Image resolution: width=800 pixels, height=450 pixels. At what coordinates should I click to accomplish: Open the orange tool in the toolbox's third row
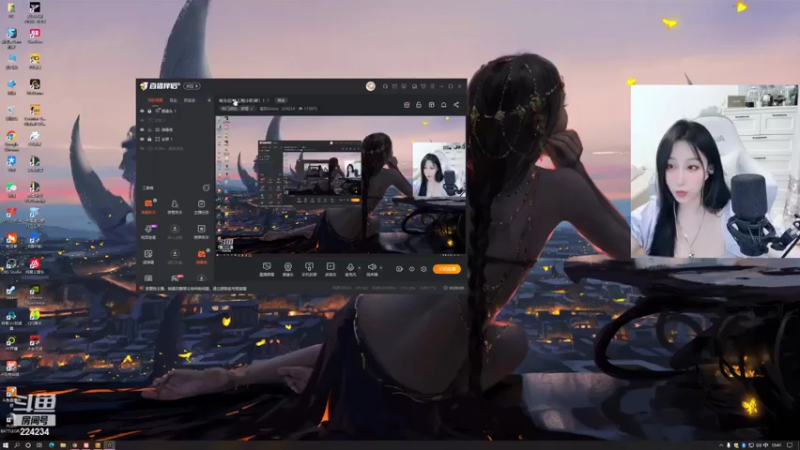point(202,256)
